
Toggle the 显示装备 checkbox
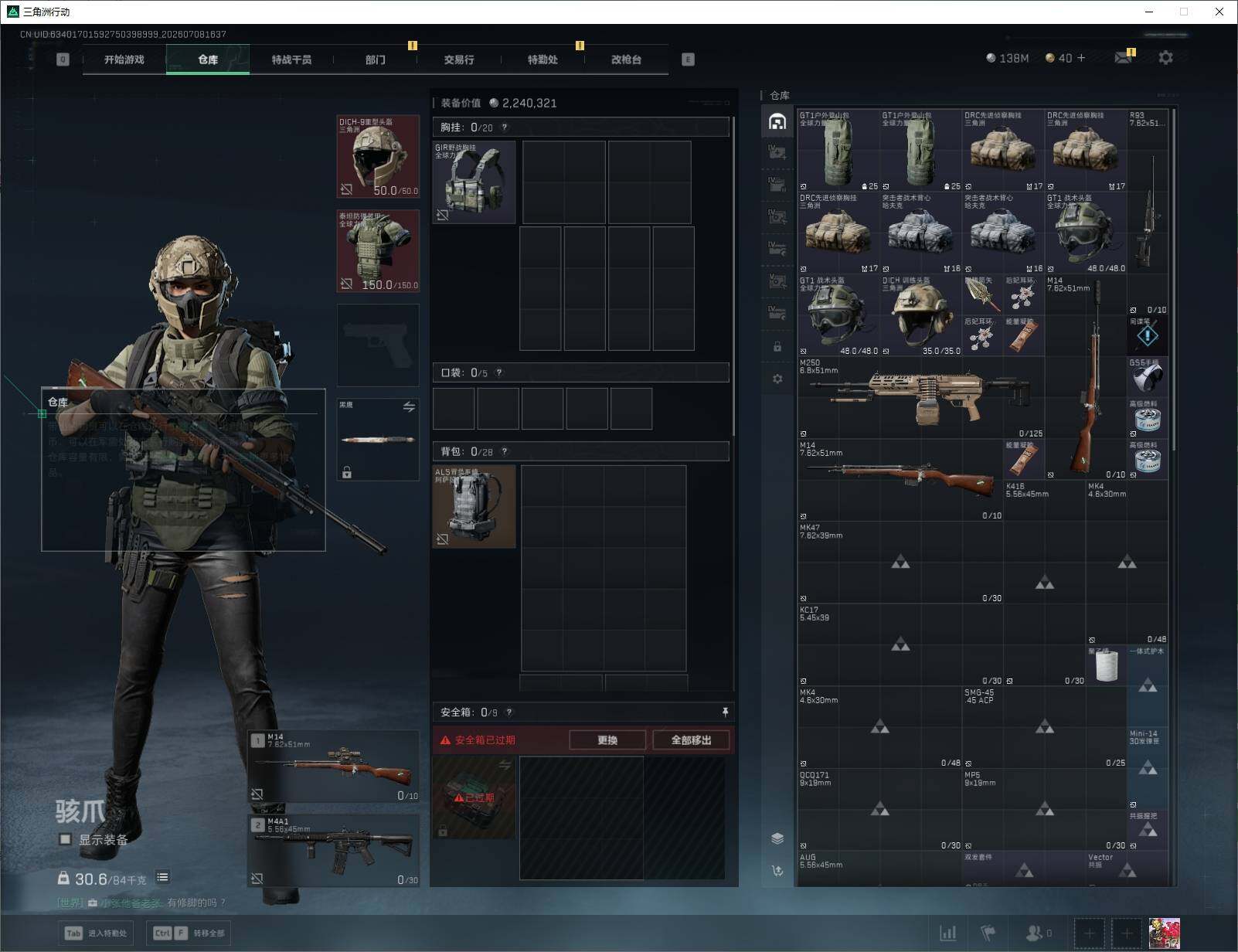click(66, 839)
